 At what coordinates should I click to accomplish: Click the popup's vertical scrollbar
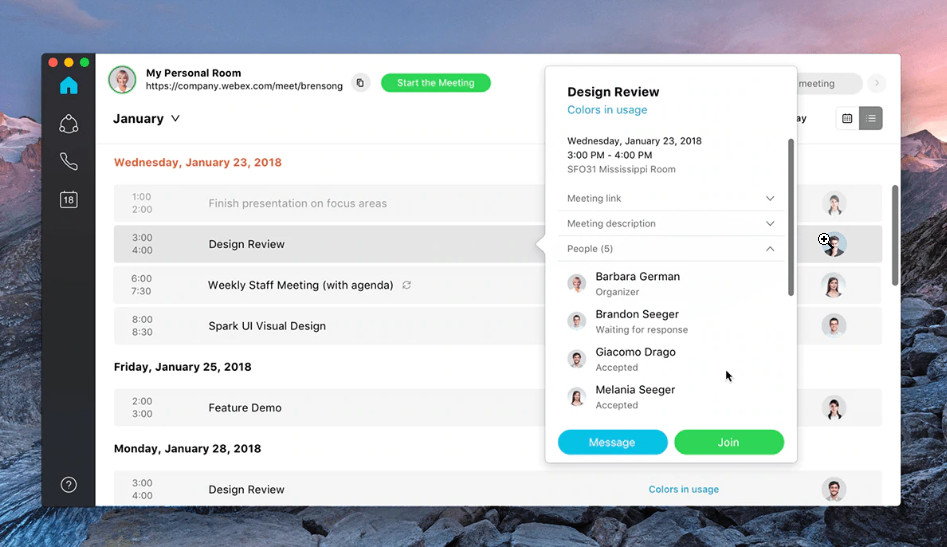(791, 217)
